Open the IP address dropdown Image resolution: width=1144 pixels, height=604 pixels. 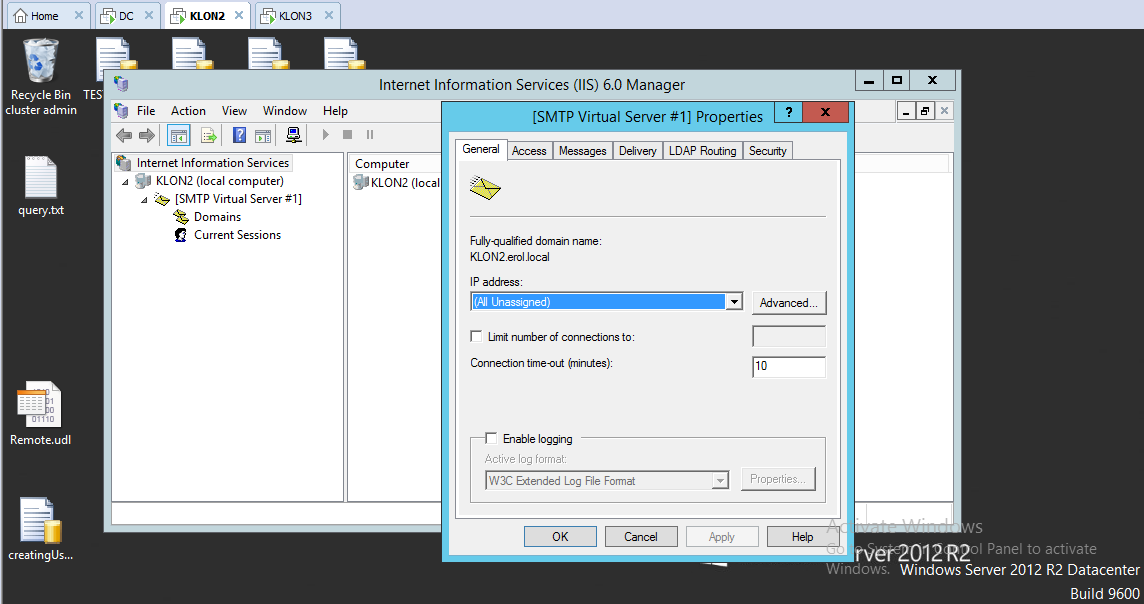(x=735, y=302)
